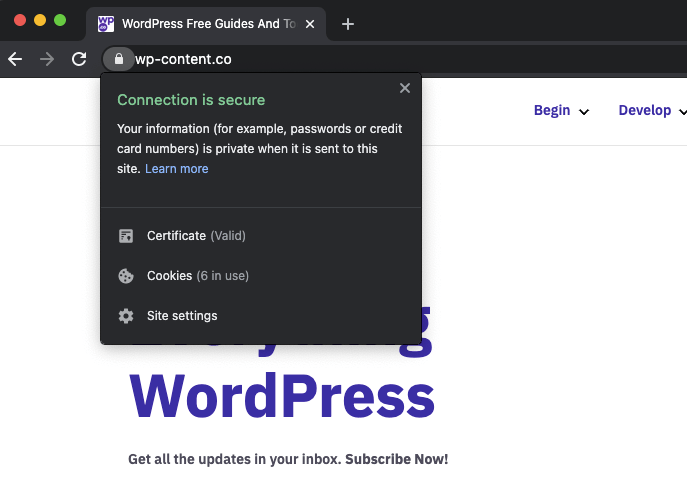687x481 pixels.
Task: Open a new tab with plus button
Action: point(348,24)
